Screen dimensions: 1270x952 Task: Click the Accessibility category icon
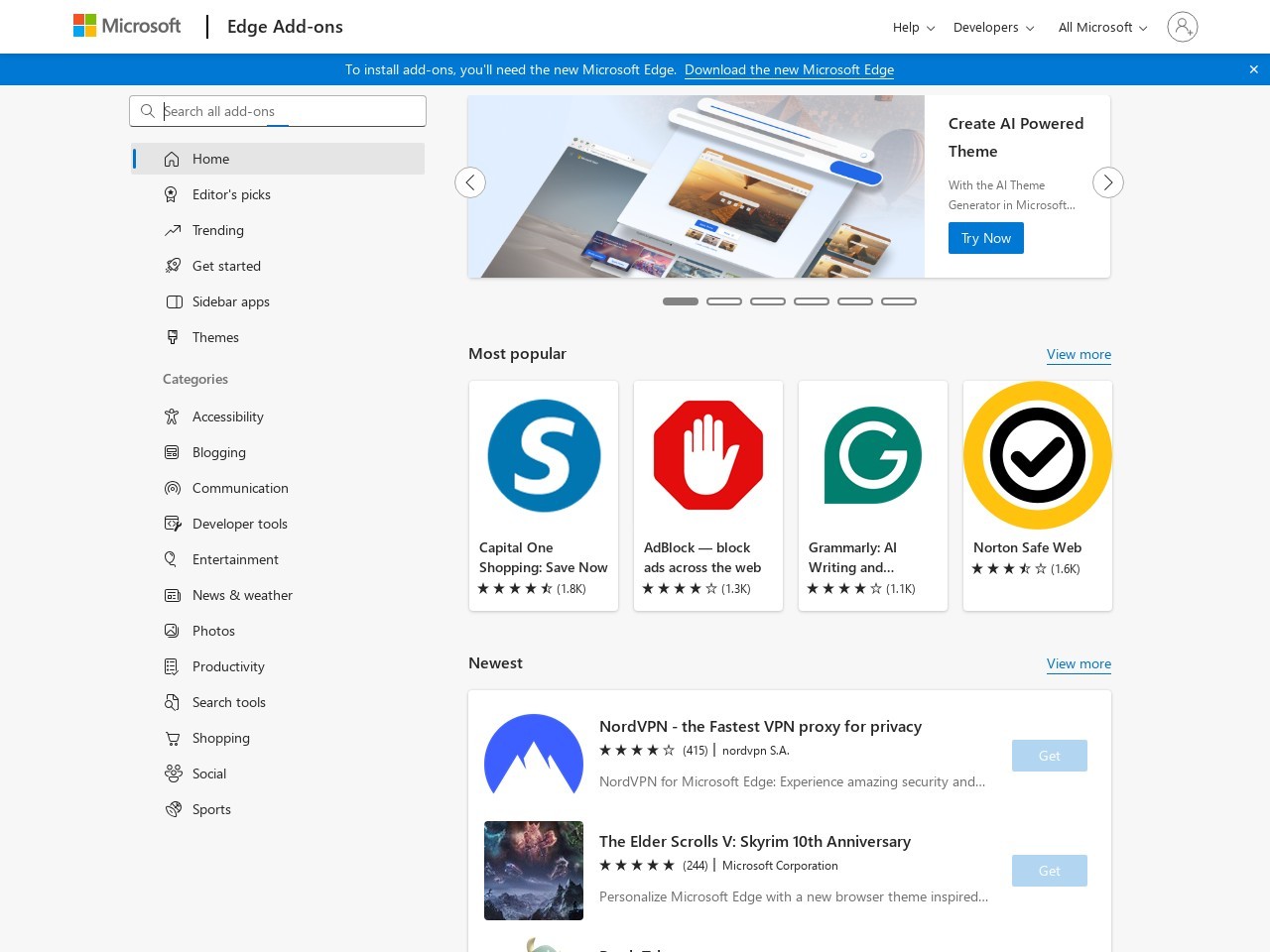[x=173, y=416]
